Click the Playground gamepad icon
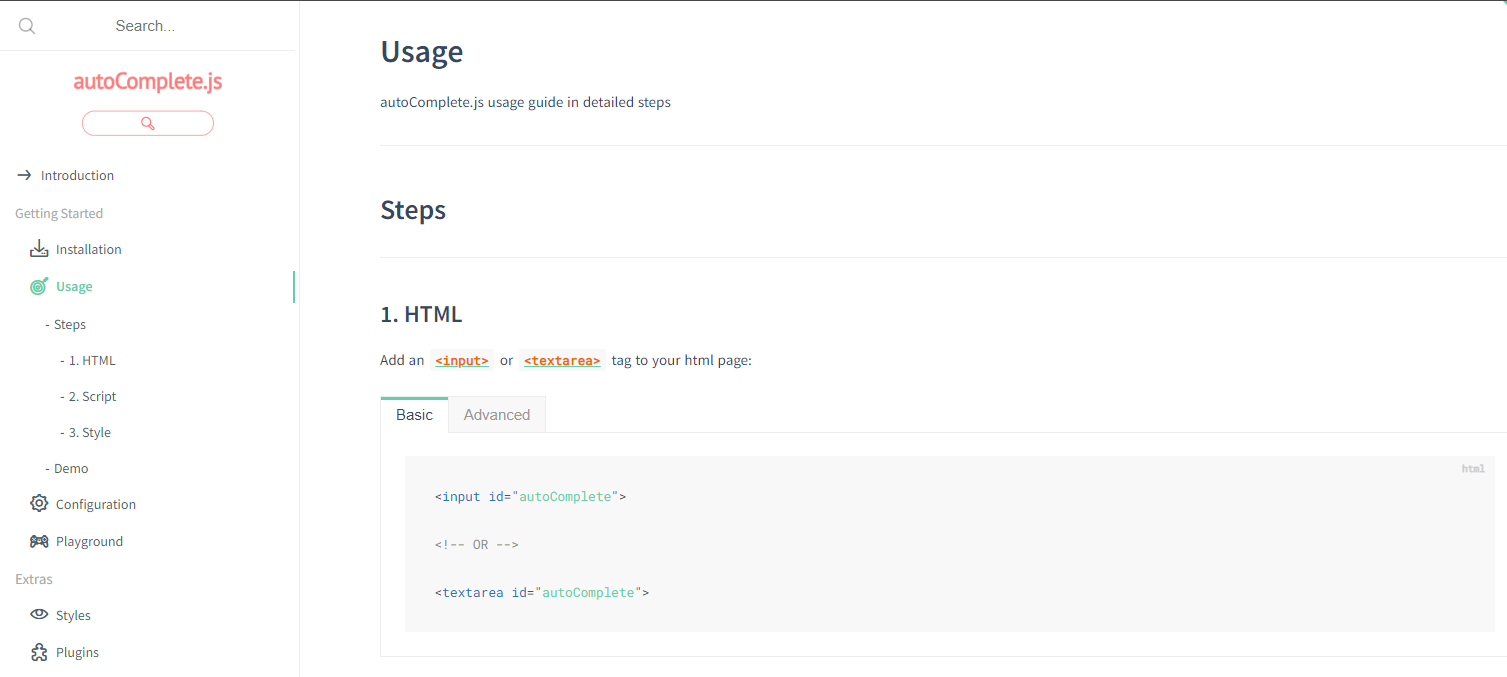 pos(39,541)
